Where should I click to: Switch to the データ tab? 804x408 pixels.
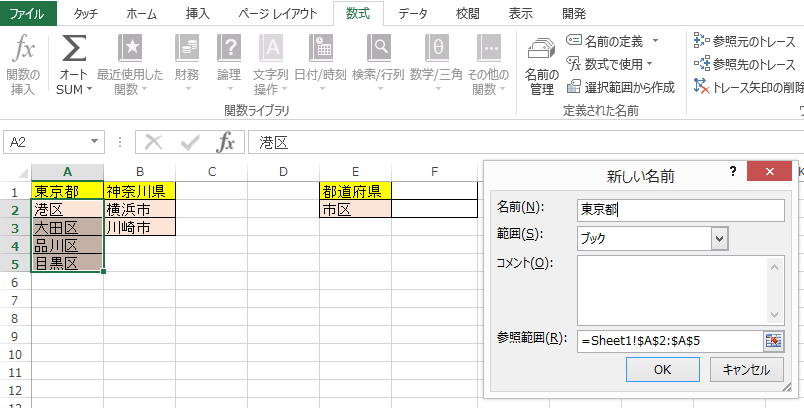[x=413, y=13]
